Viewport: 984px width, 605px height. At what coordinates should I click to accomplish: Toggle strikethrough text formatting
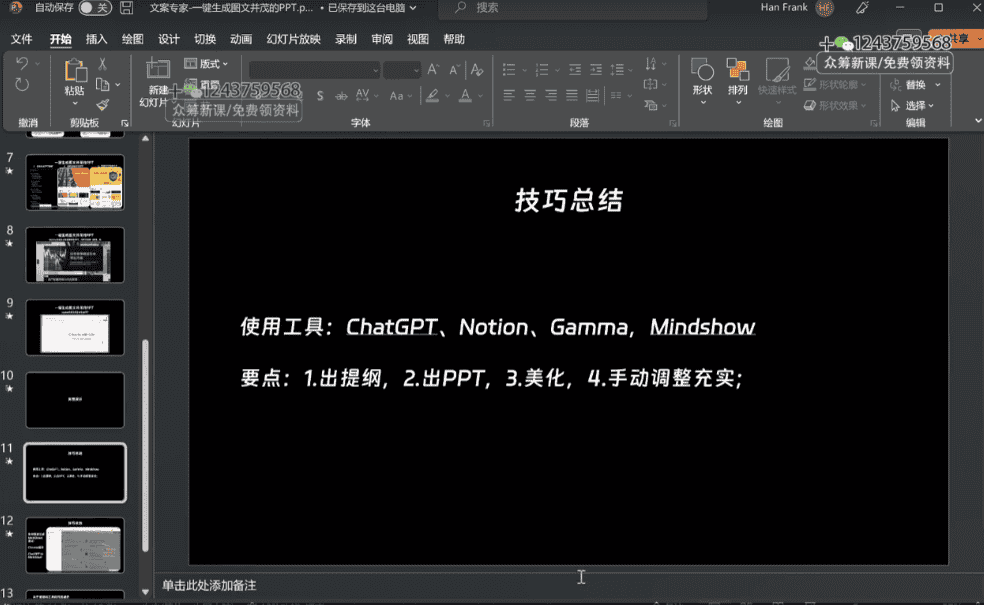341,96
